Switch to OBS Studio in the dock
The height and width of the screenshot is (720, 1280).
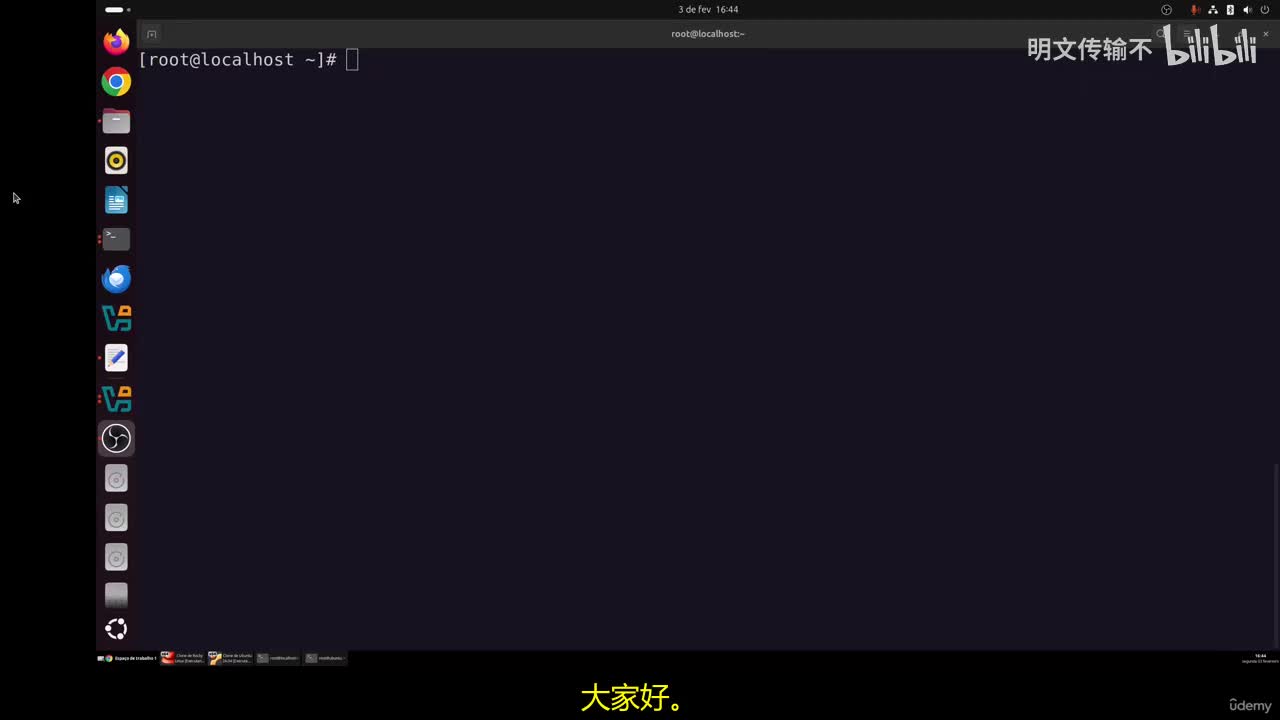tap(116, 438)
